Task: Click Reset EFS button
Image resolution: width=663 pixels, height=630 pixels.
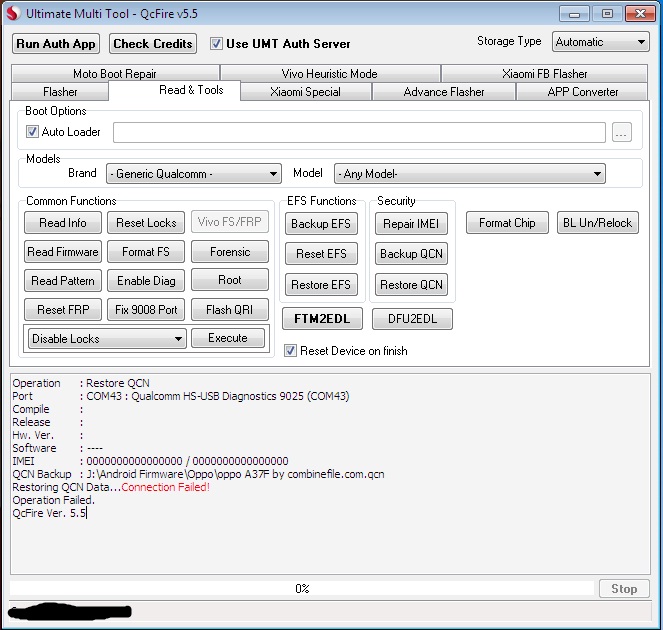Action: (321, 253)
